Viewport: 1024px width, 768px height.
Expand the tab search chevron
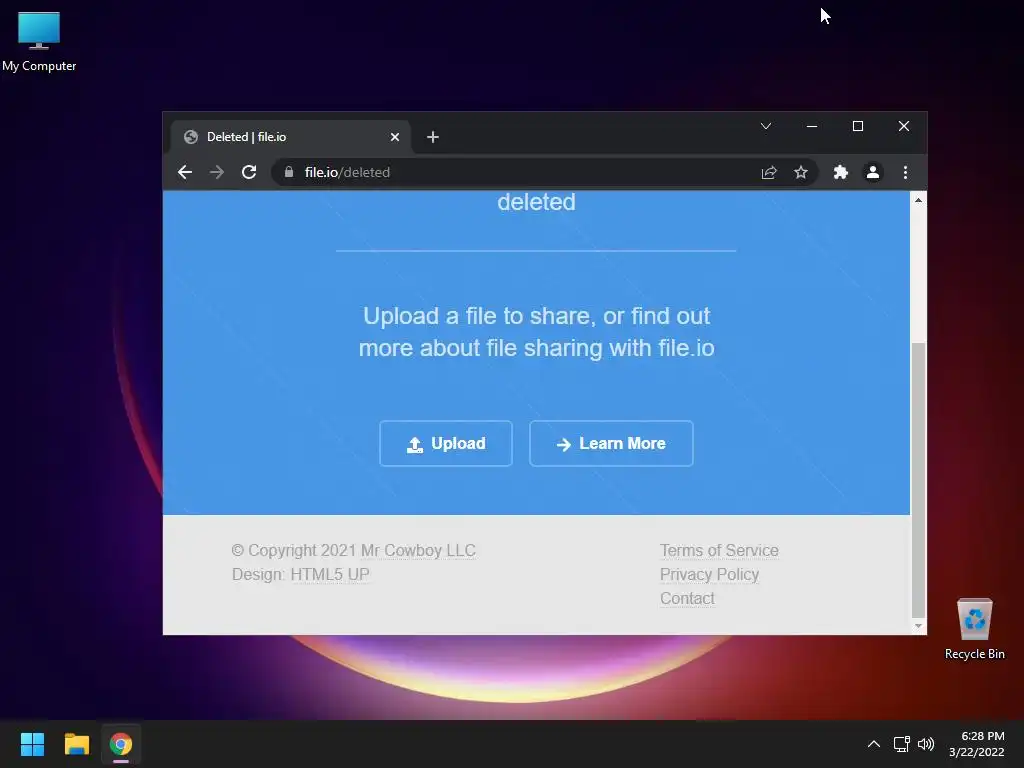766,126
